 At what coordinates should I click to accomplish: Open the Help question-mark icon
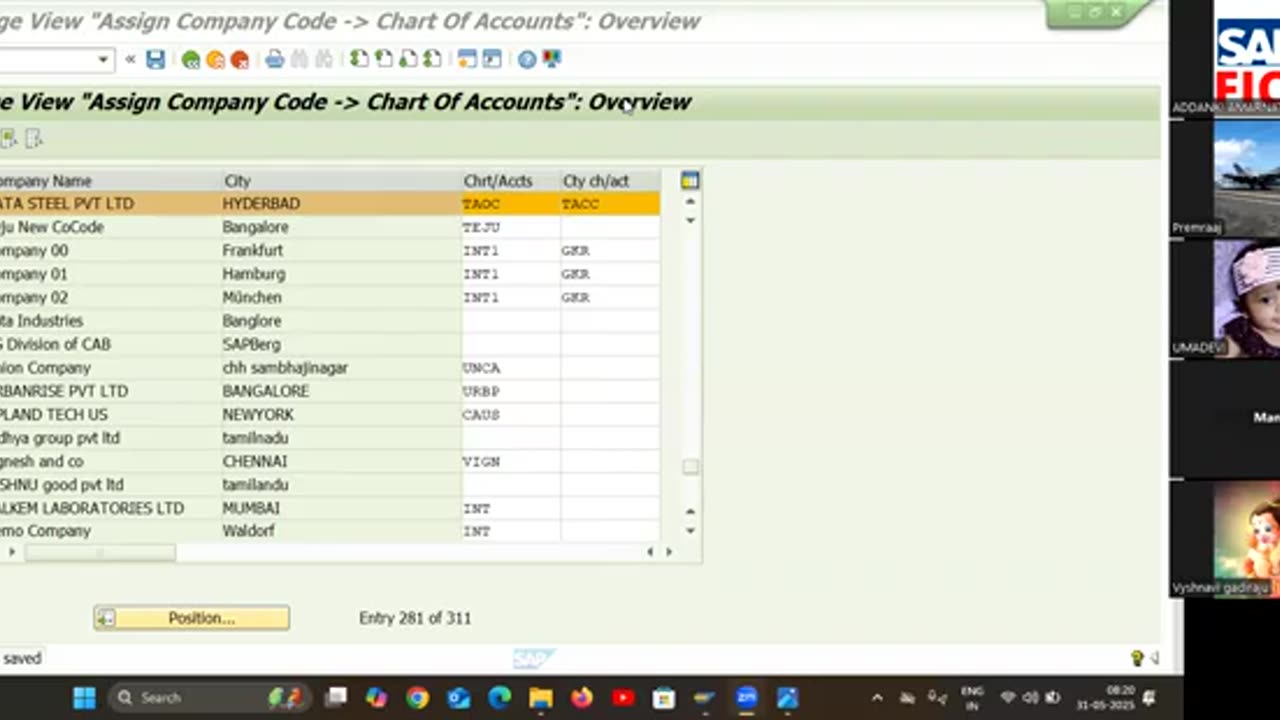click(527, 60)
